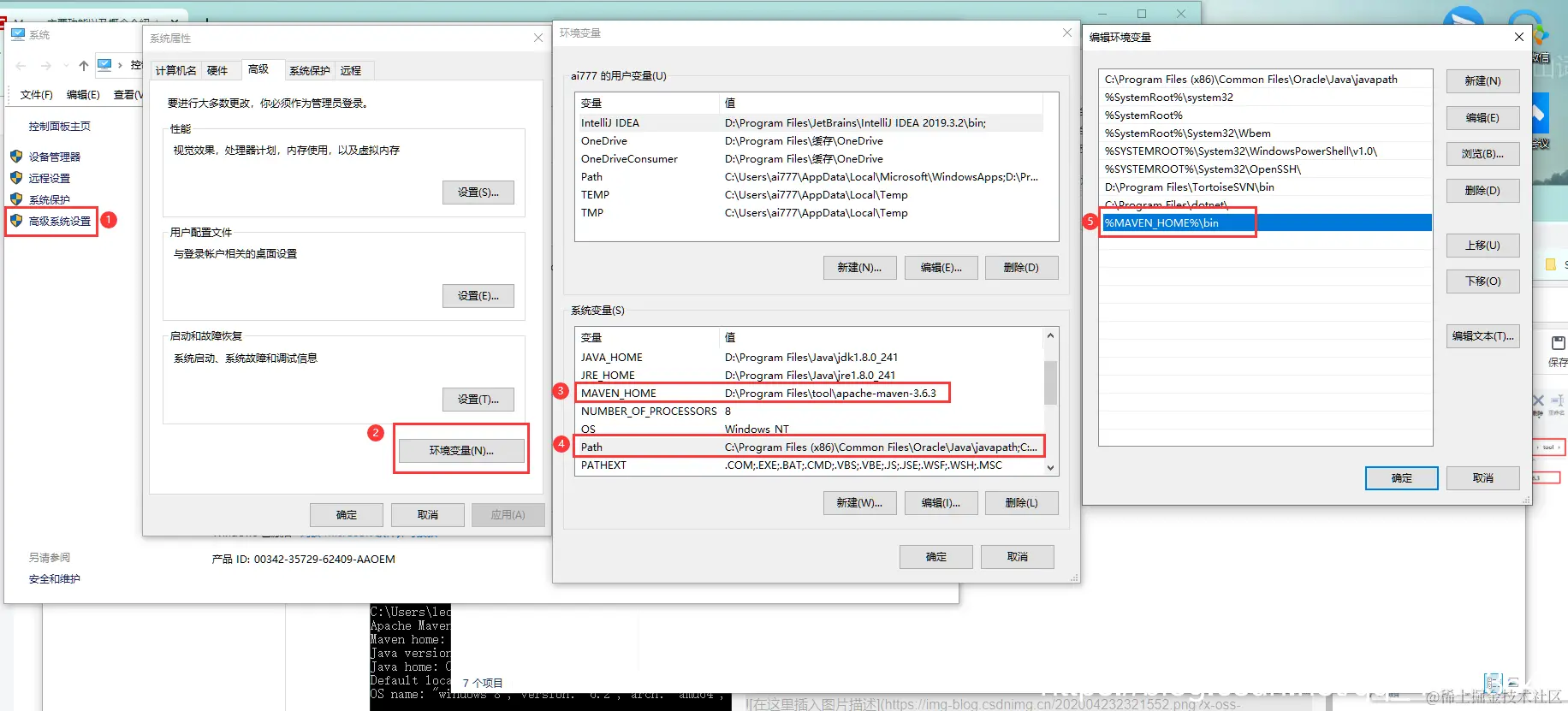The image size is (1568, 711).
Task: Open 系统保护 shield link in System window
Action: coord(40,199)
